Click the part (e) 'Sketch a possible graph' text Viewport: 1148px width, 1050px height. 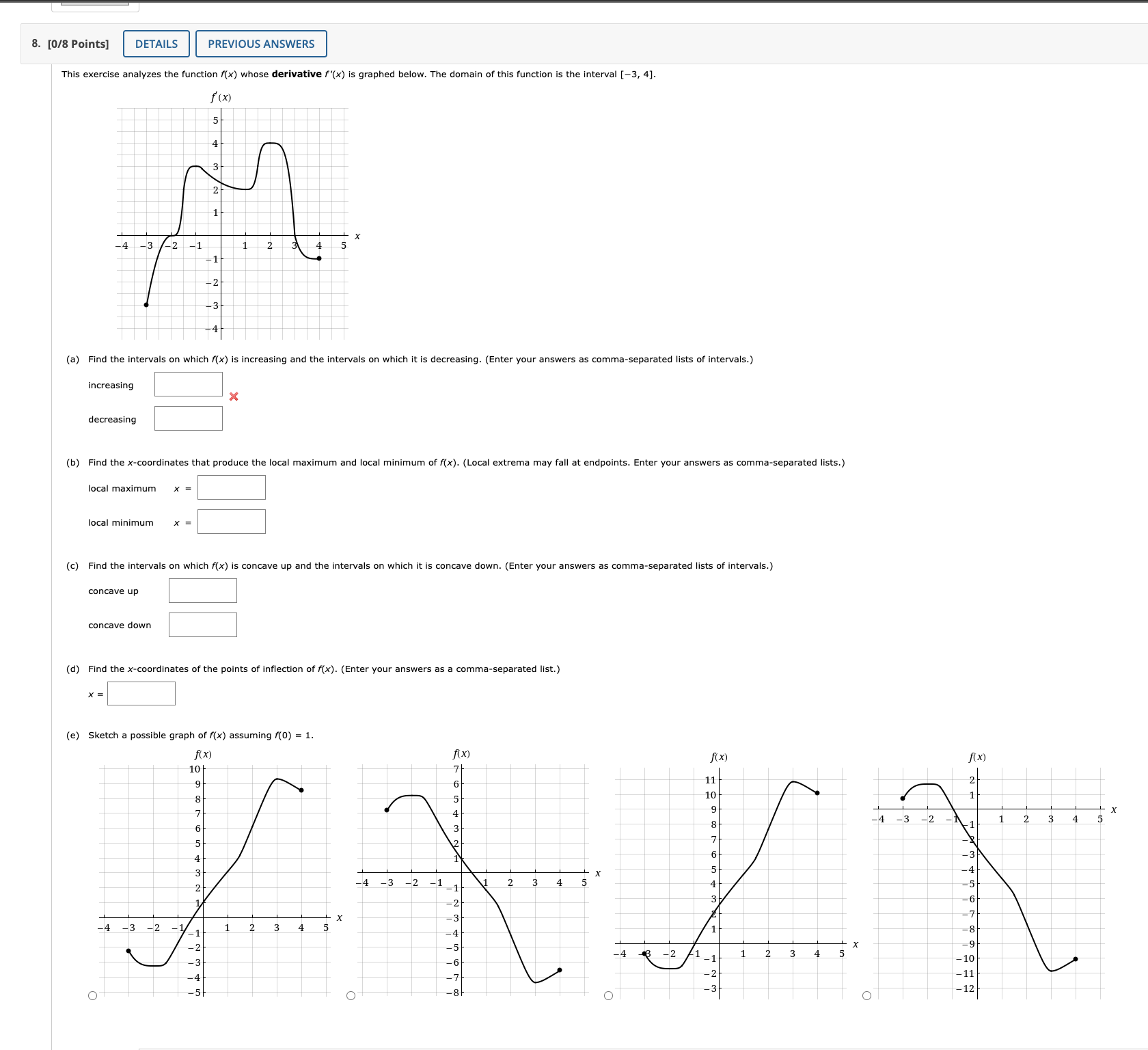201,735
